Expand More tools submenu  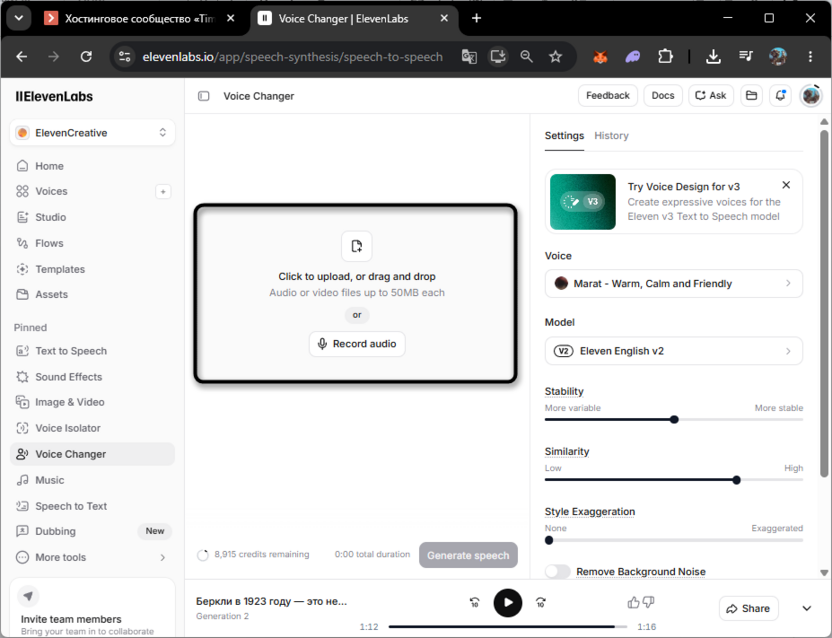coord(91,557)
